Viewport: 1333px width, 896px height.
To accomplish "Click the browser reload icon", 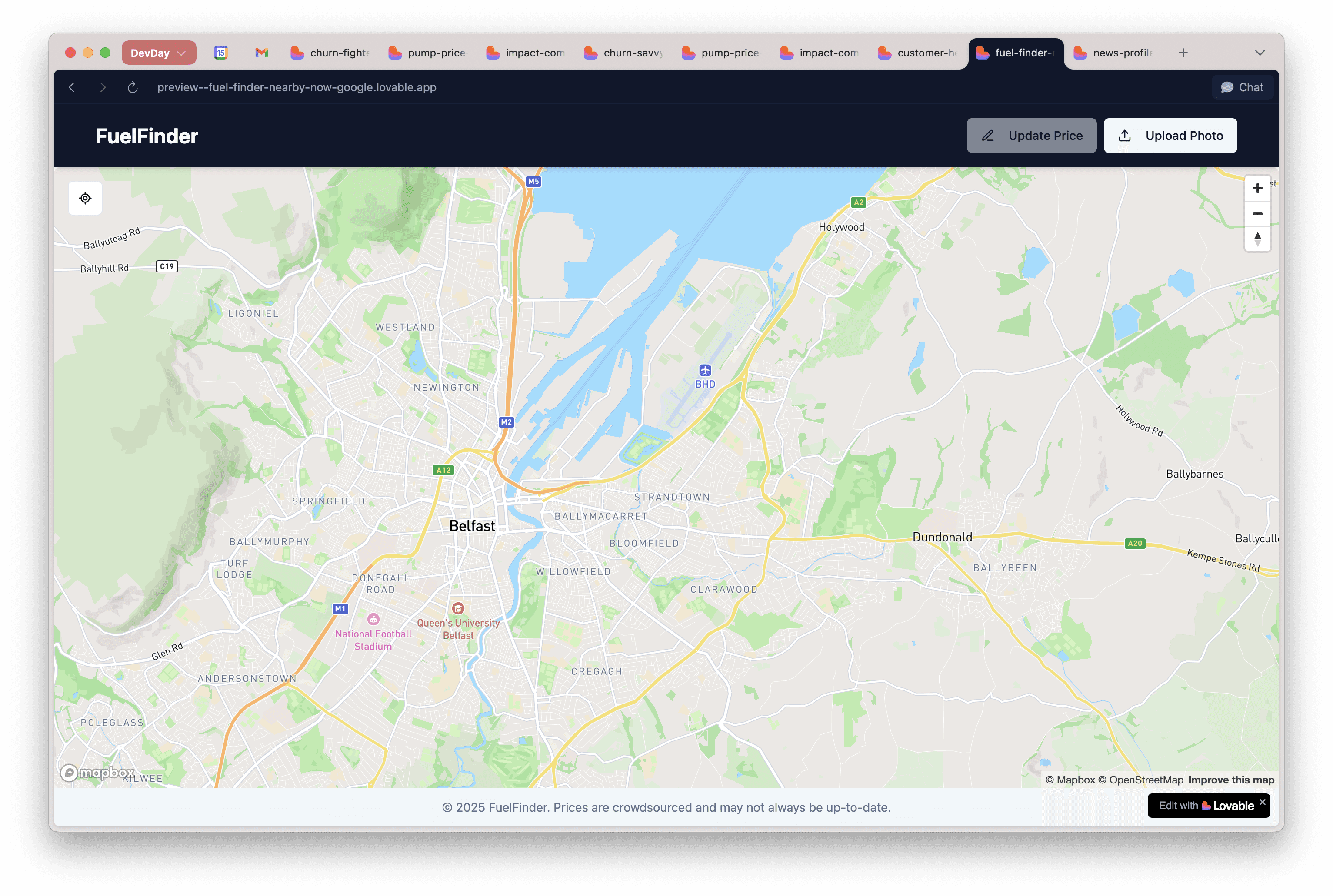I will [133, 87].
